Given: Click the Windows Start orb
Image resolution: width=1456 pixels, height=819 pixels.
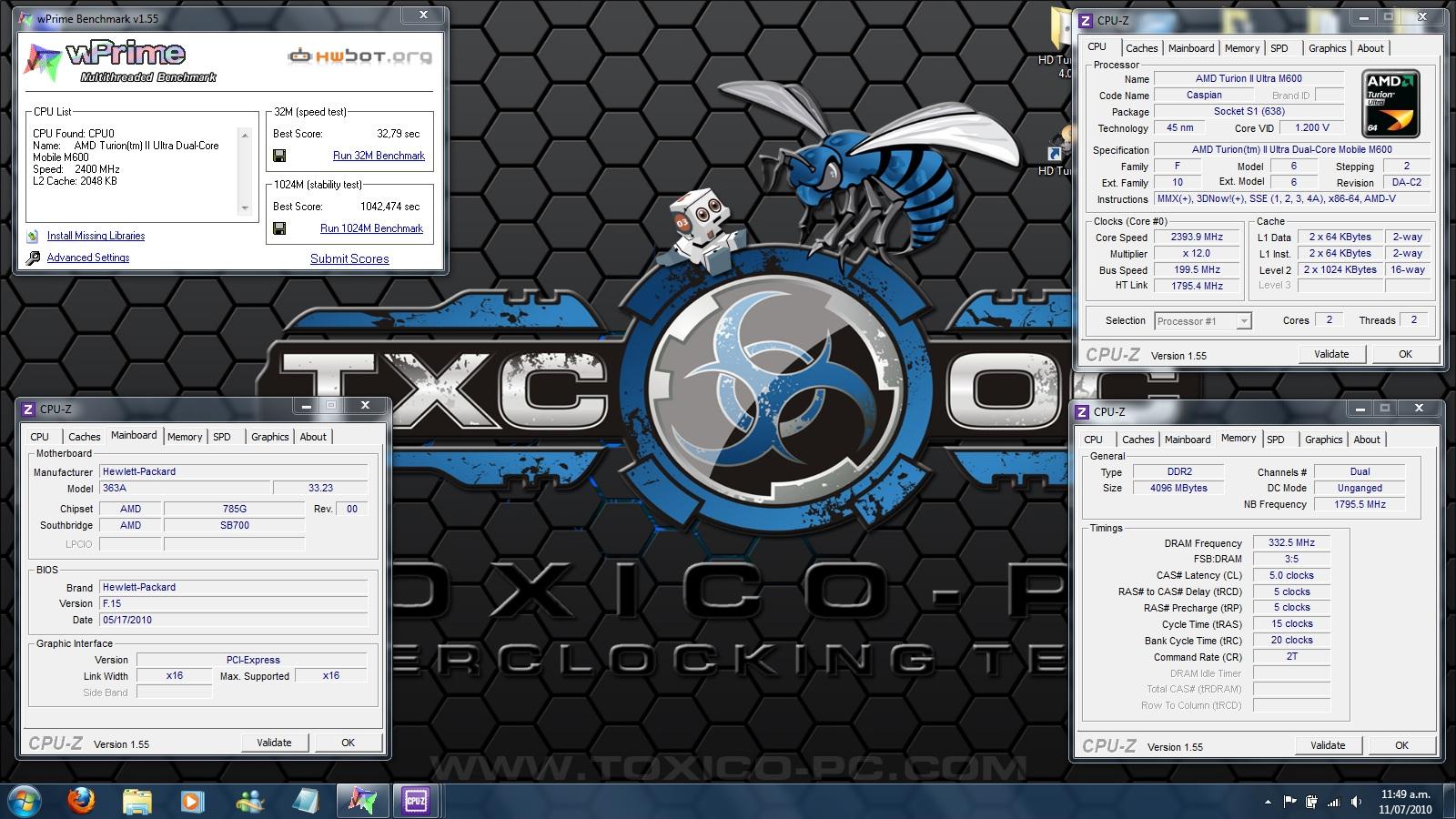Looking at the screenshot, I should tap(25, 800).
